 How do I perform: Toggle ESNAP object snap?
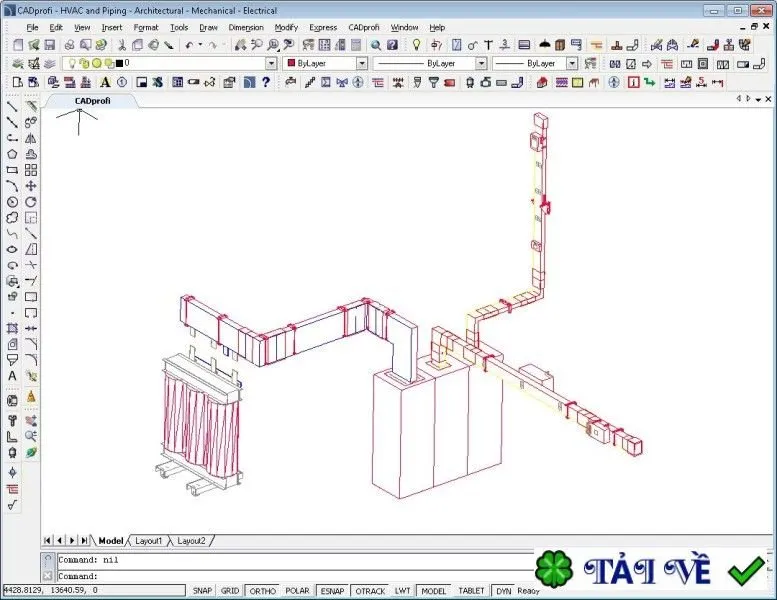332,591
